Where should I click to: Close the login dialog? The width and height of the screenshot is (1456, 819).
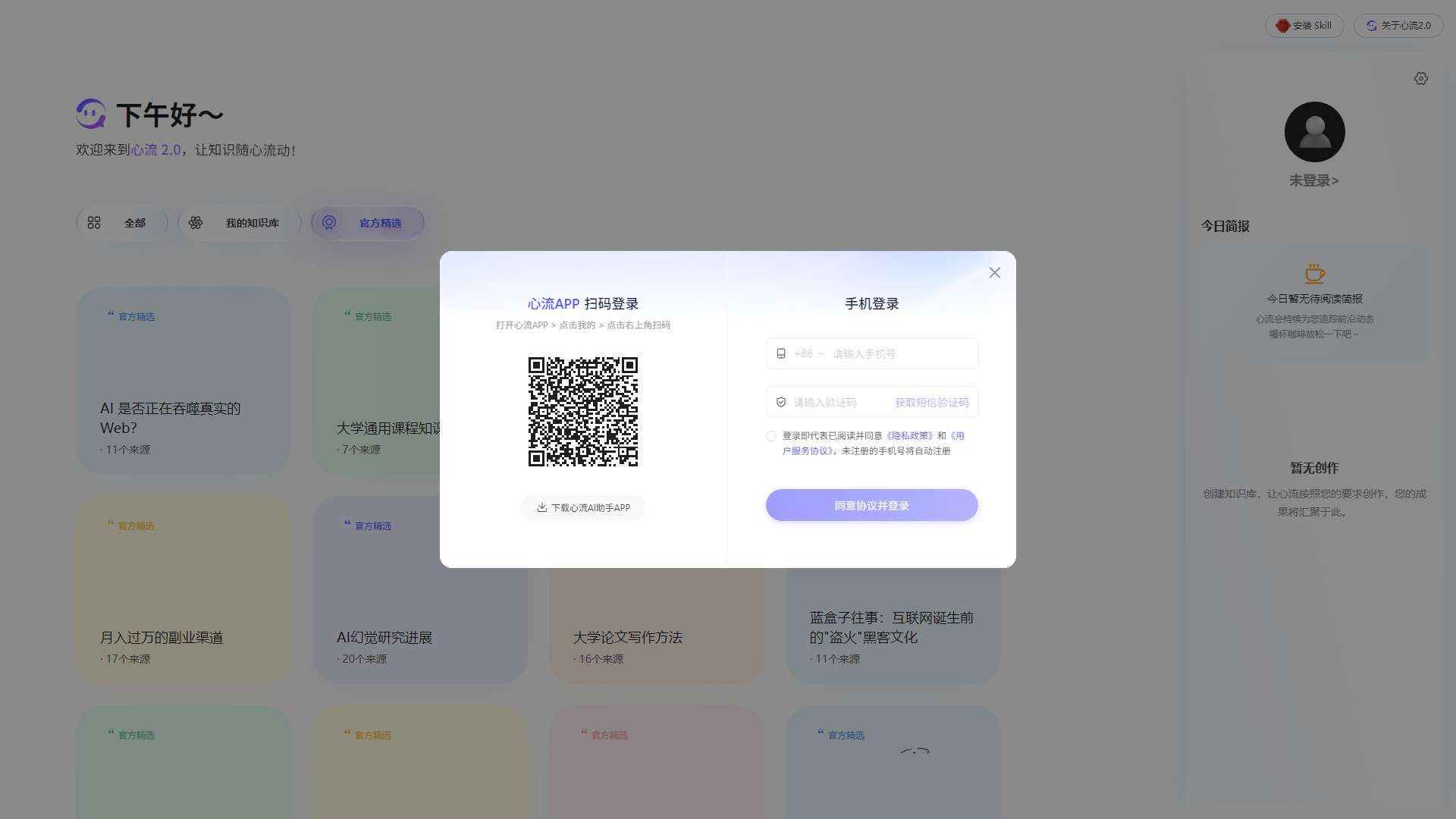[x=995, y=273]
